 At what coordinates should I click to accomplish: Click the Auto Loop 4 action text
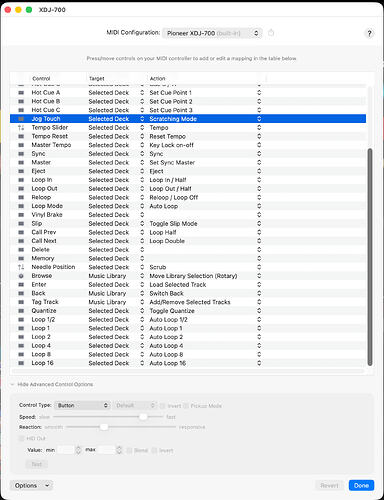click(x=166, y=346)
